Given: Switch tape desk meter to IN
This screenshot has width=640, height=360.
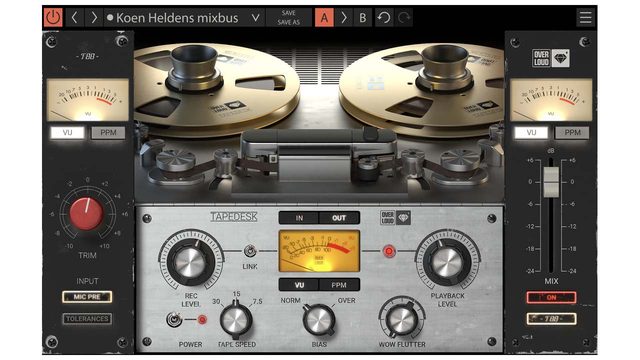Looking at the screenshot, I should [x=299, y=218].
